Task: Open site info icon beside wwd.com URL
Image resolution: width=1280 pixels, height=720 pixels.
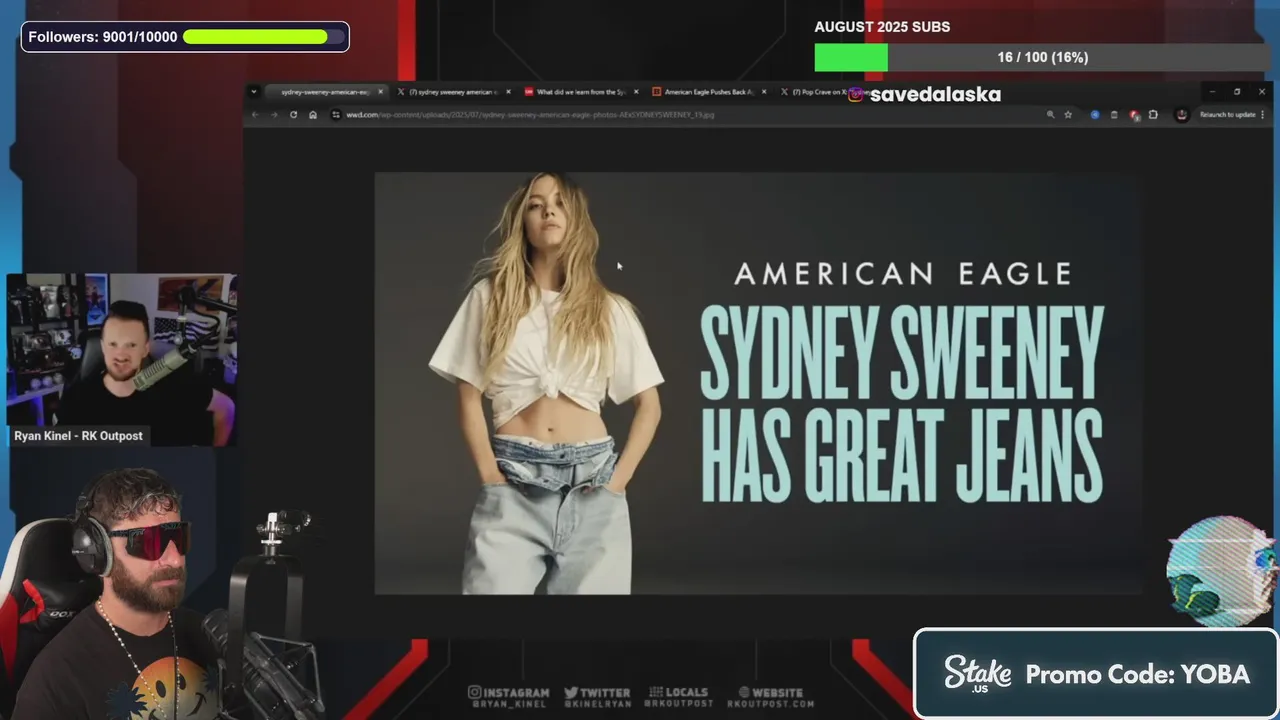Action: (x=336, y=115)
